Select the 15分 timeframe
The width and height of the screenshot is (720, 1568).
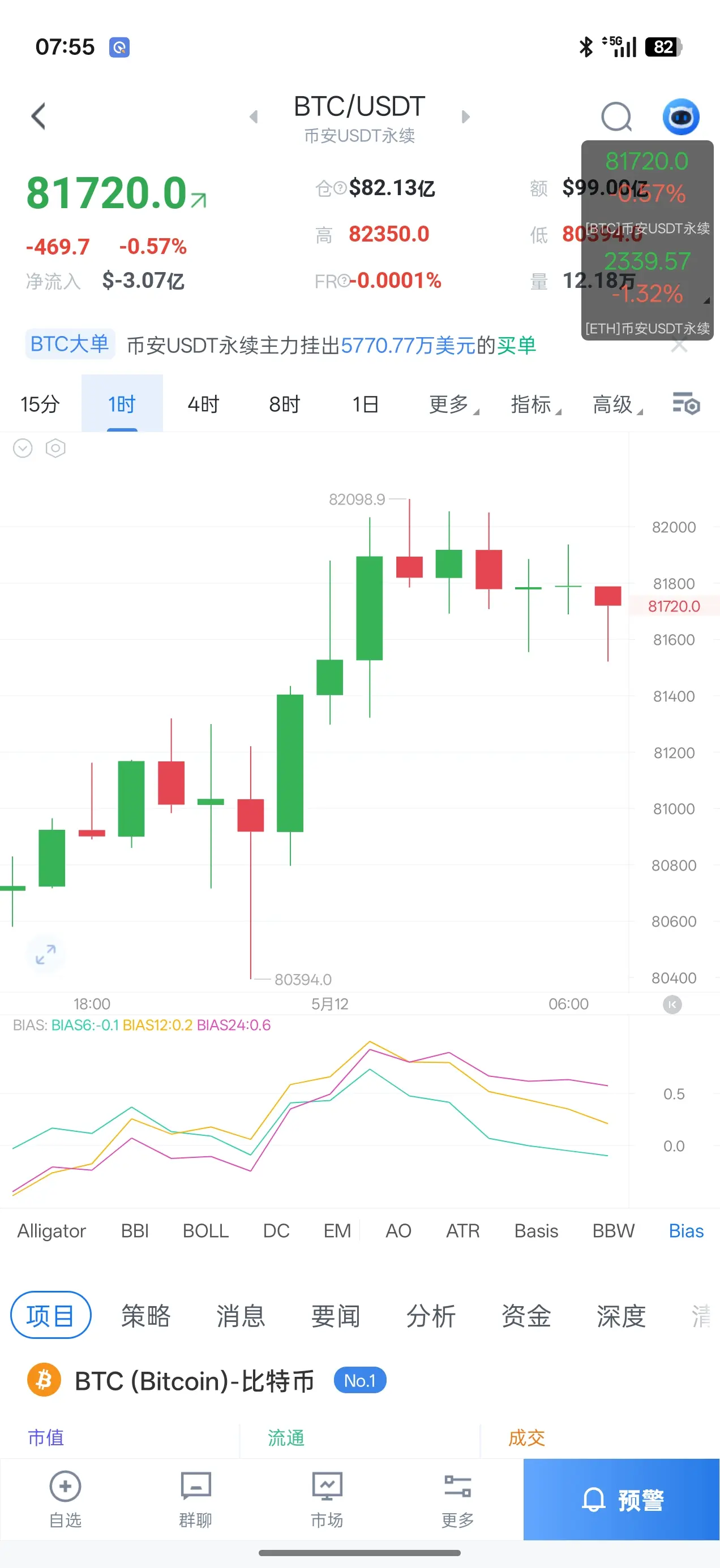tap(40, 403)
